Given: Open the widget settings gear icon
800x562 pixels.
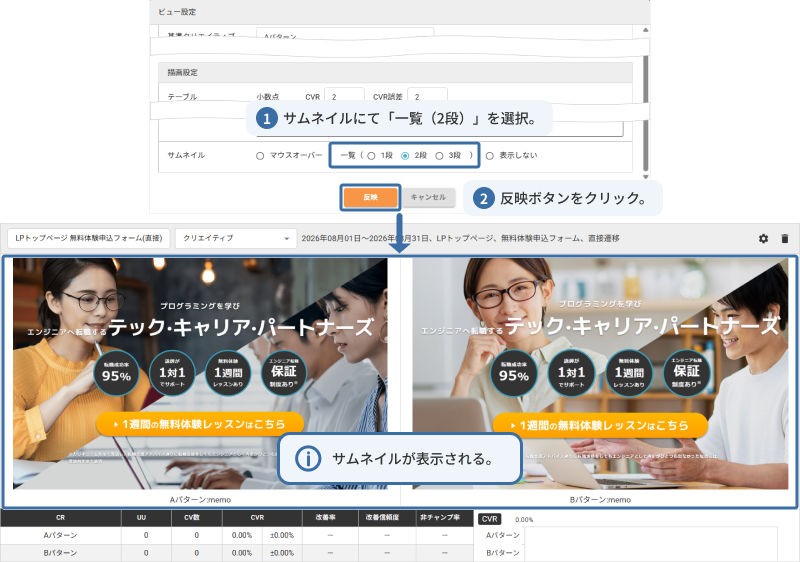Looking at the screenshot, I should [763, 238].
